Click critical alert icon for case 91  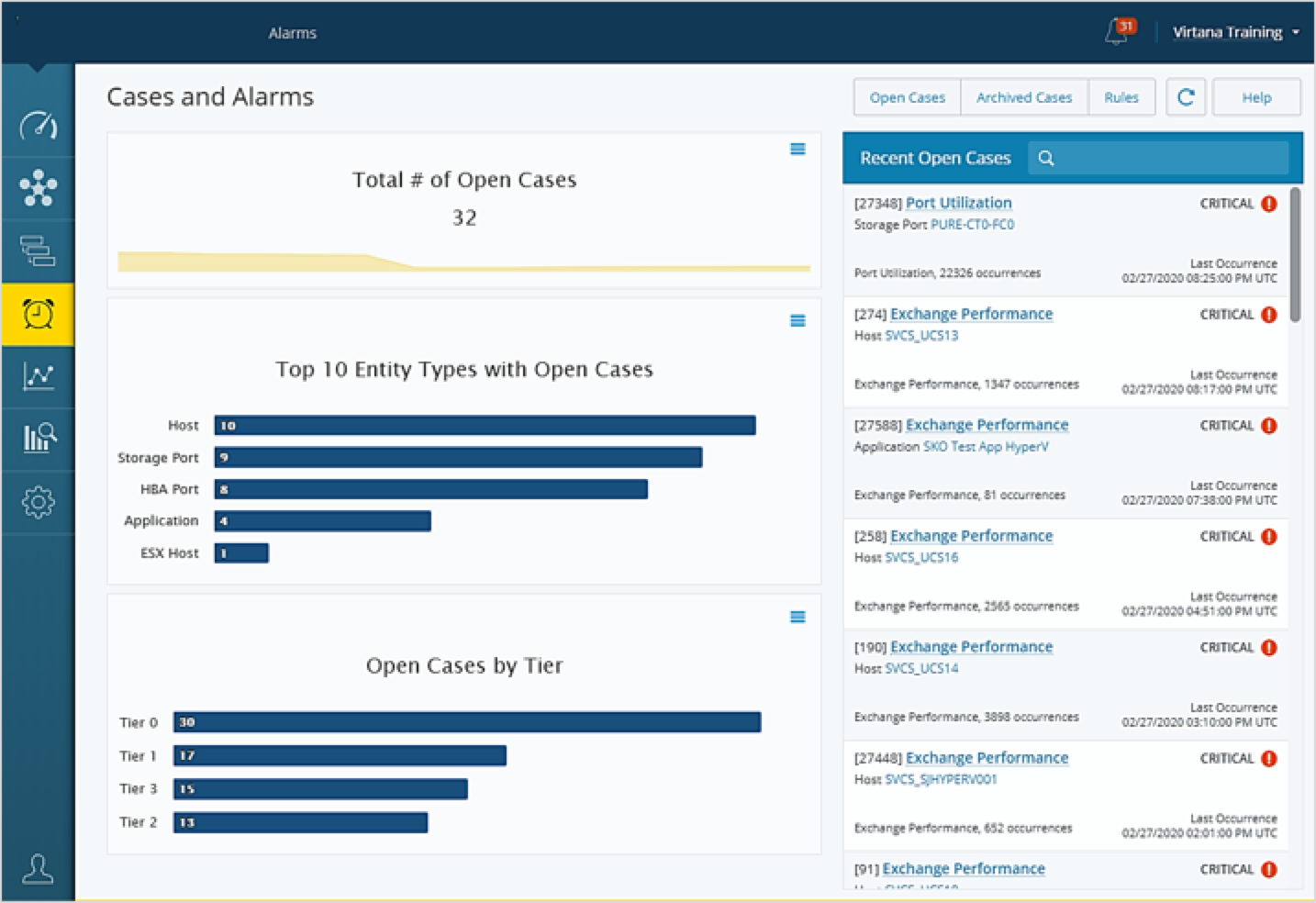coord(1268,870)
